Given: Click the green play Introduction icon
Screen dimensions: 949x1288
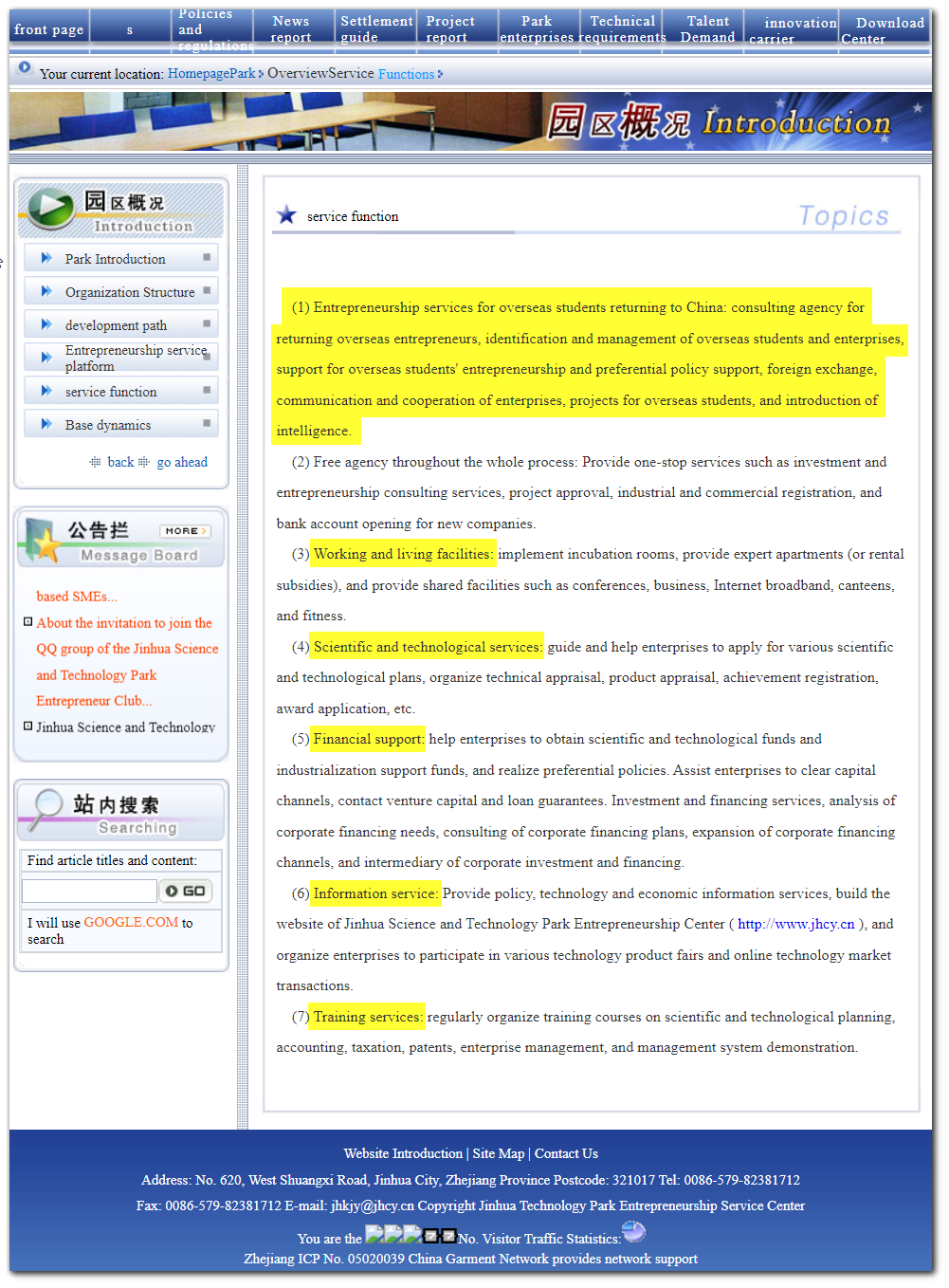Looking at the screenshot, I should (51, 208).
